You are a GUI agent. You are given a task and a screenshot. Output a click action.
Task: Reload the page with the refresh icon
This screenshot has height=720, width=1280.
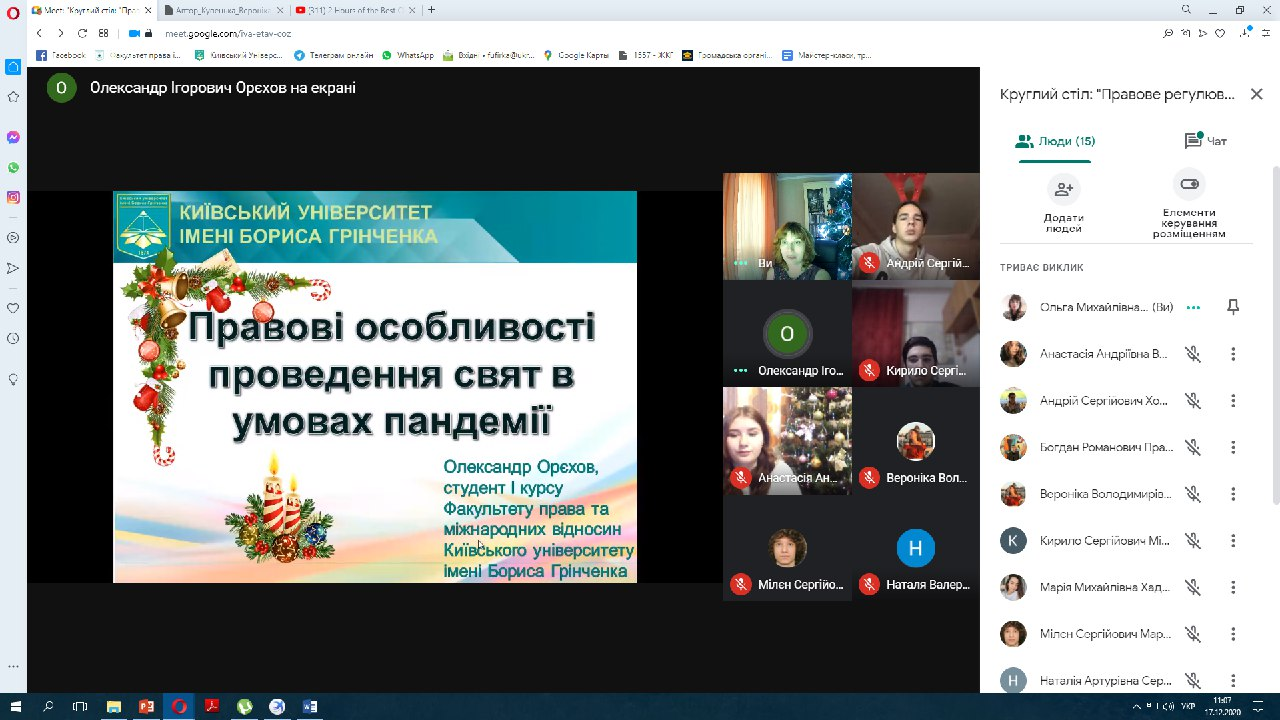tap(82, 33)
